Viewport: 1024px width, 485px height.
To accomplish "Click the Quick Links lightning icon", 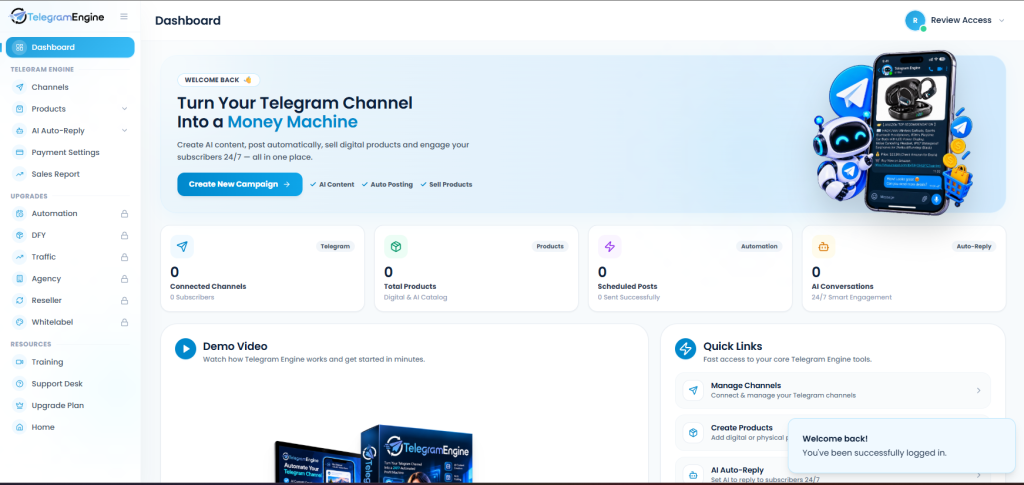I will pos(686,349).
